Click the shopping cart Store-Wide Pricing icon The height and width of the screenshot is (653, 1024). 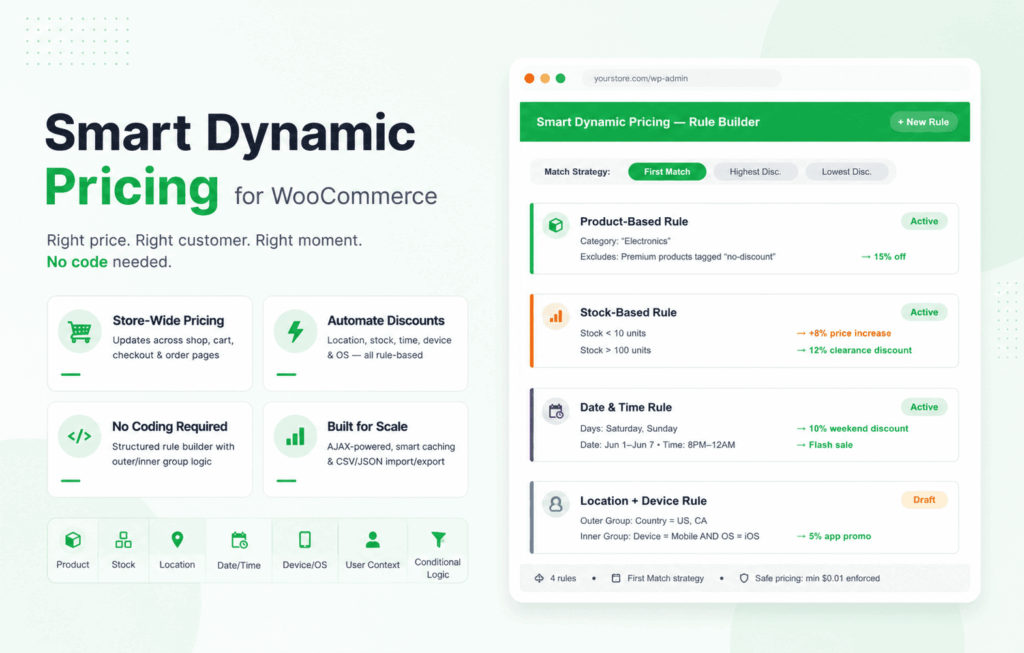tap(80, 331)
